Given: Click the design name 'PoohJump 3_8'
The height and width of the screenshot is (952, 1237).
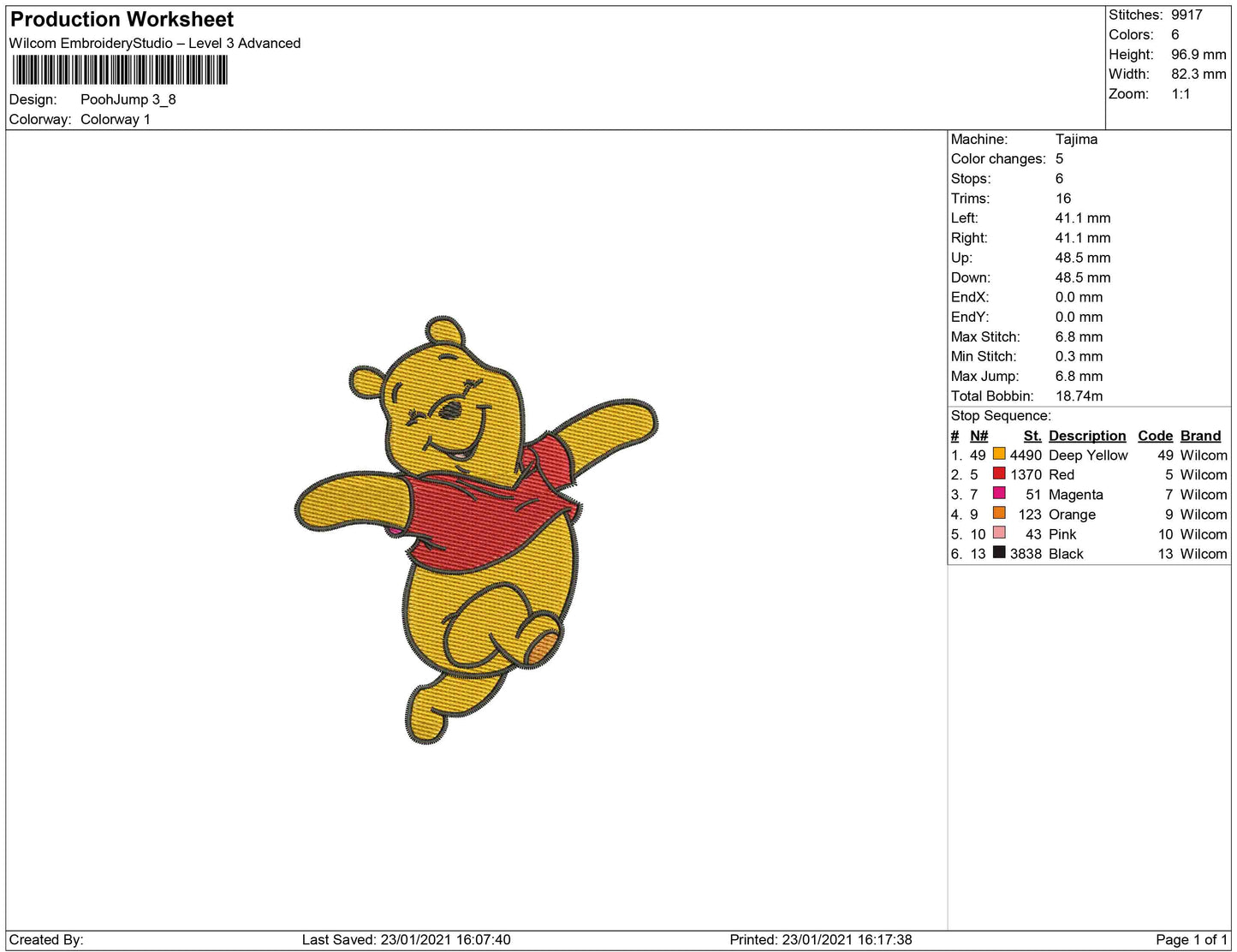Looking at the screenshot, I should click(128, 99).
